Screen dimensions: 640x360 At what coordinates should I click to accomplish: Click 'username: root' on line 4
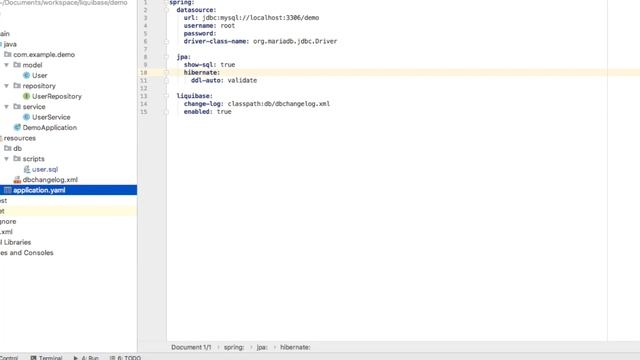209,25
